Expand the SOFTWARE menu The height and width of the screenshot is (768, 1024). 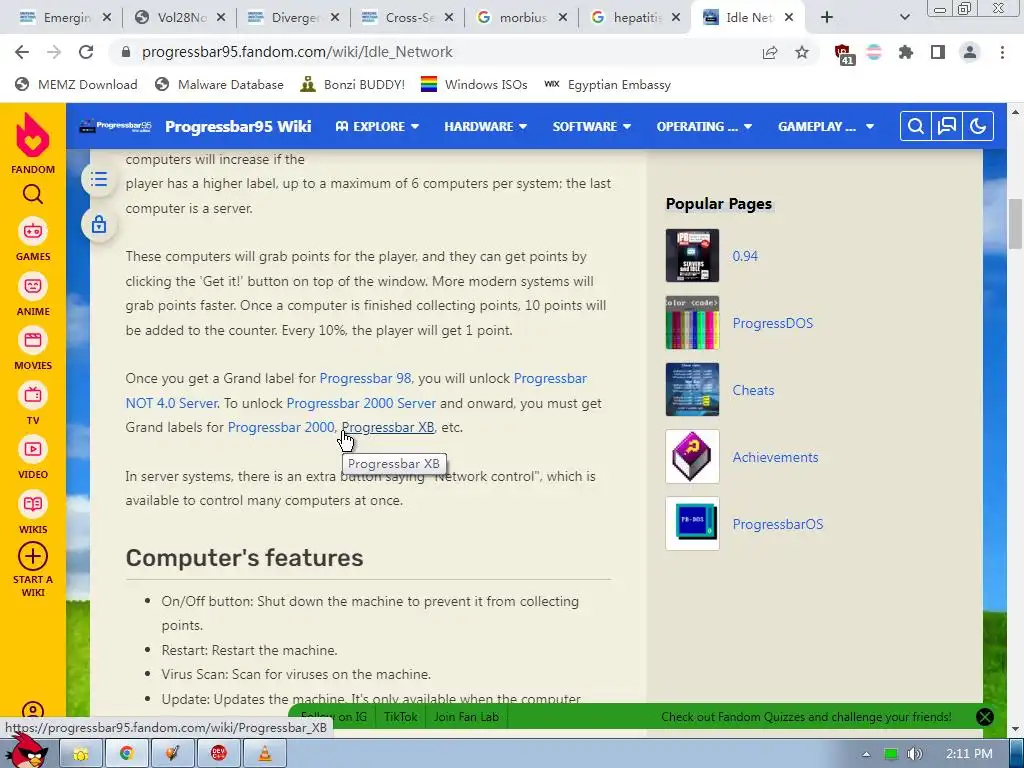[x=592, y=126]
